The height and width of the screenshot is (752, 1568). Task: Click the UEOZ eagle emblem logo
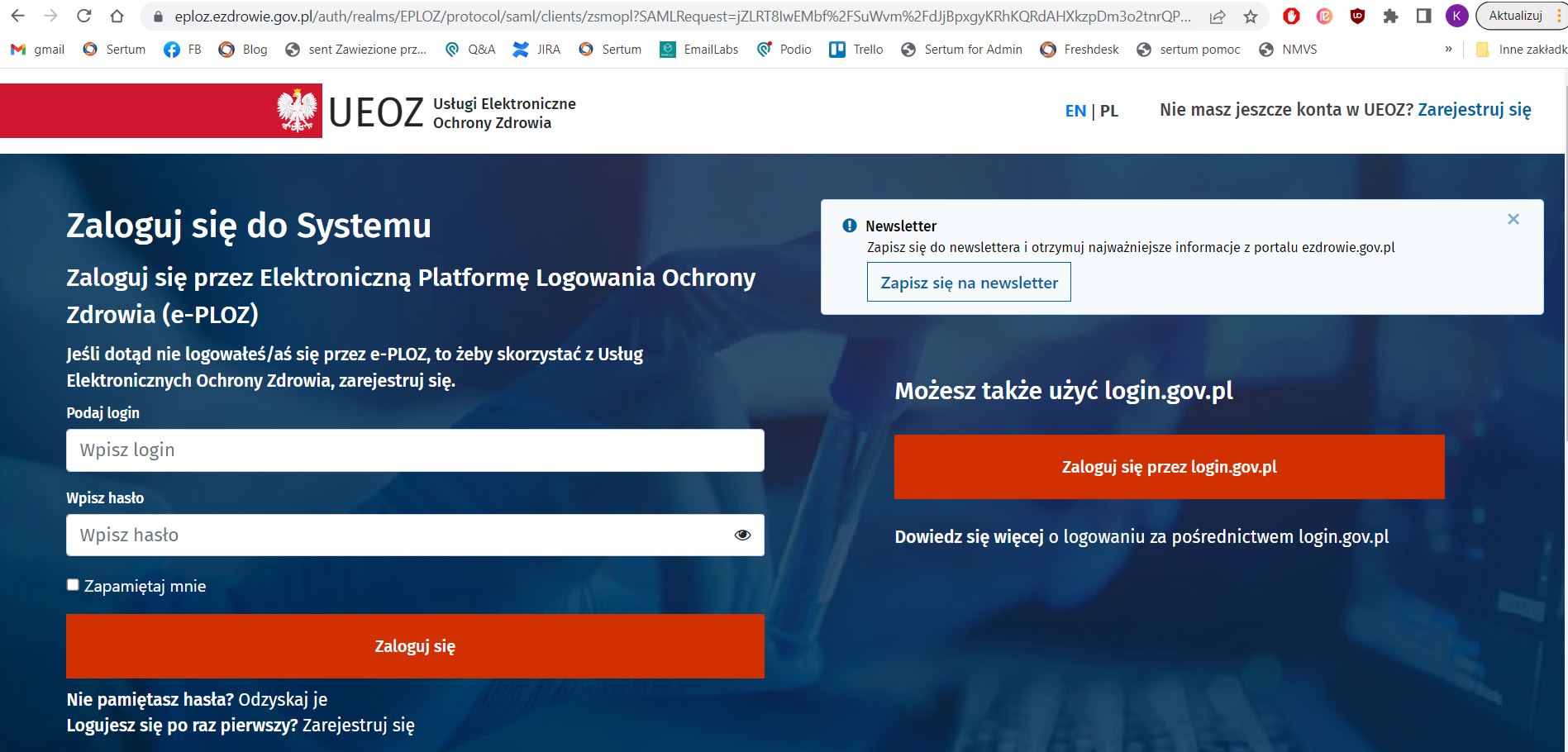coord(297,111)
